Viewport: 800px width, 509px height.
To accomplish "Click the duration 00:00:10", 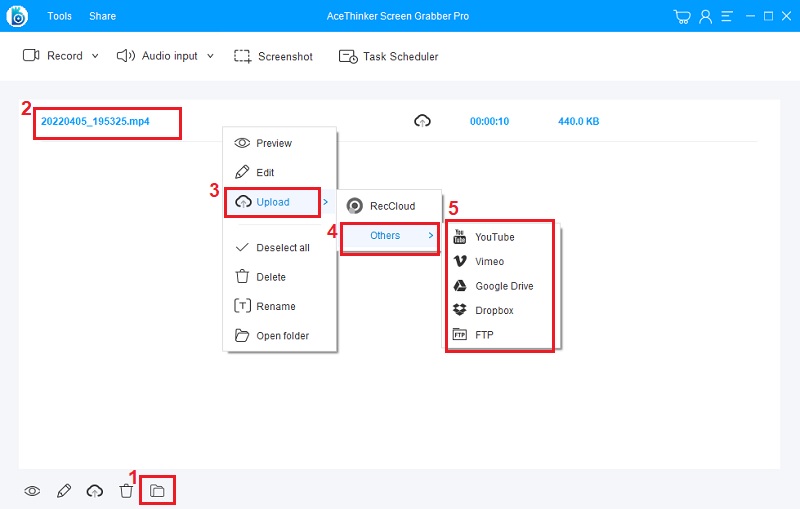I will 489,121.
